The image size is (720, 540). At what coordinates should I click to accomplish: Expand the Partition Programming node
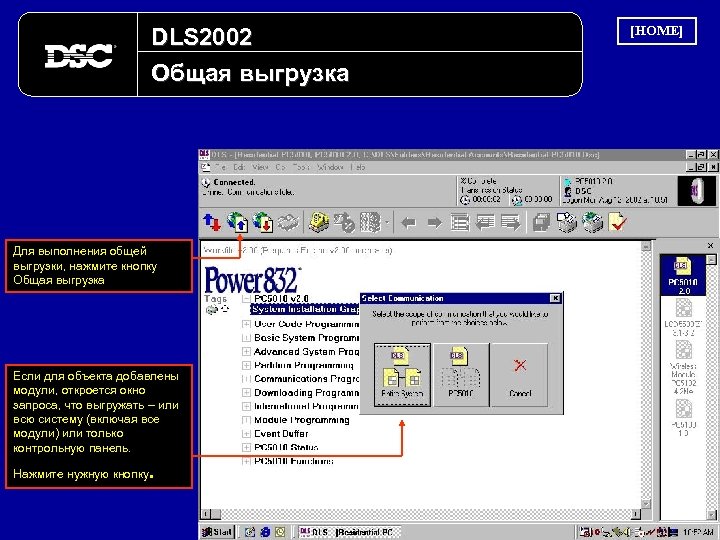click(x=246, y=366)
